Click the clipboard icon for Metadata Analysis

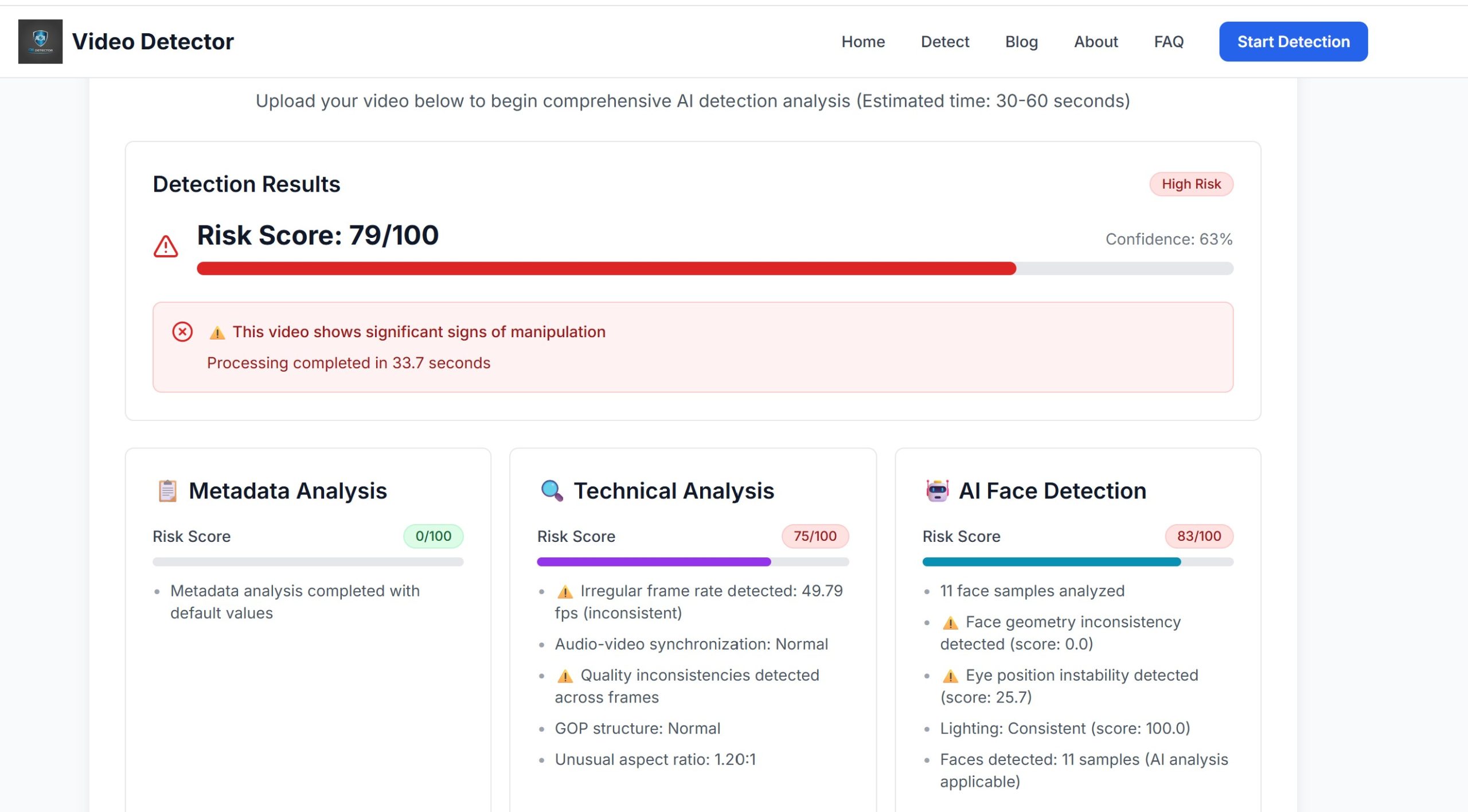pyautogui.click(x=167, y=491)
